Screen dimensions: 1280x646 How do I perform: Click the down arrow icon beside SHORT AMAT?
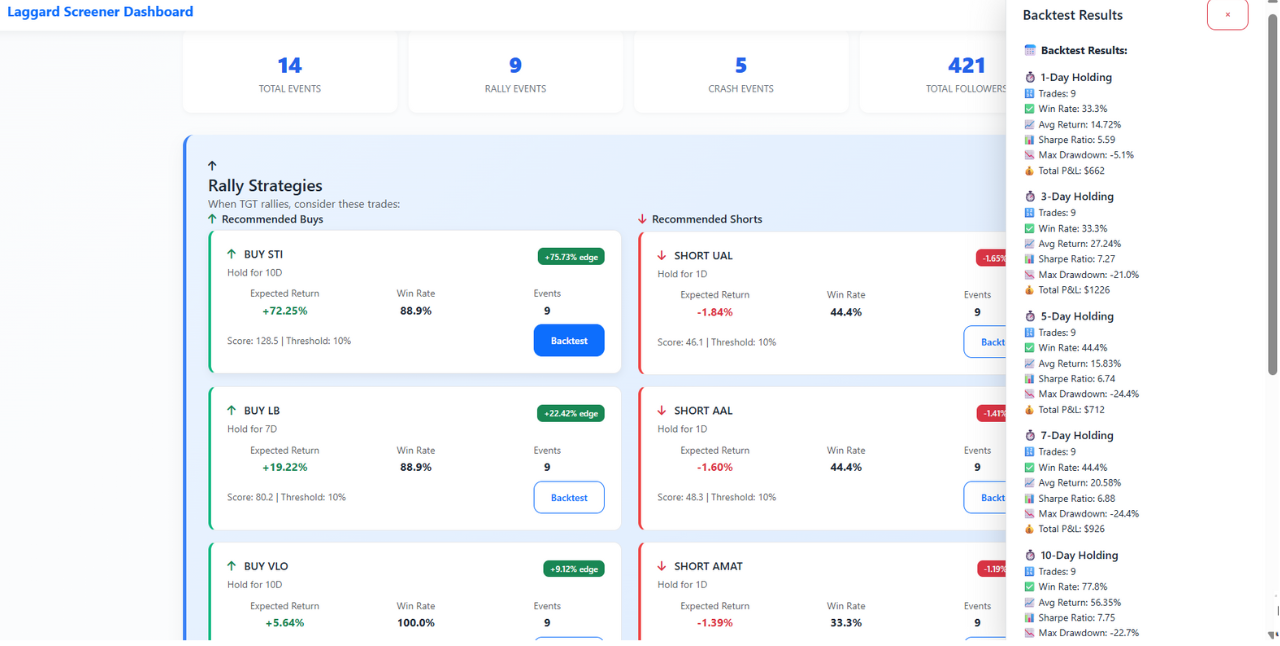pos(662,566)
